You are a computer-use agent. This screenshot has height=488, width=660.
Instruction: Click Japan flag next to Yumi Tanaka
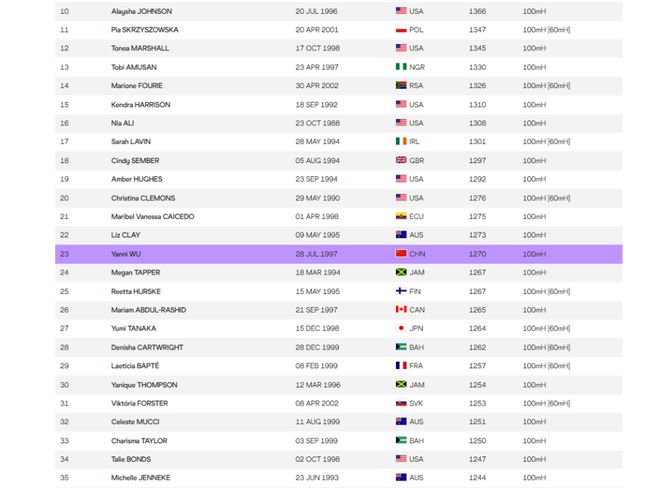tap(401, 328)
